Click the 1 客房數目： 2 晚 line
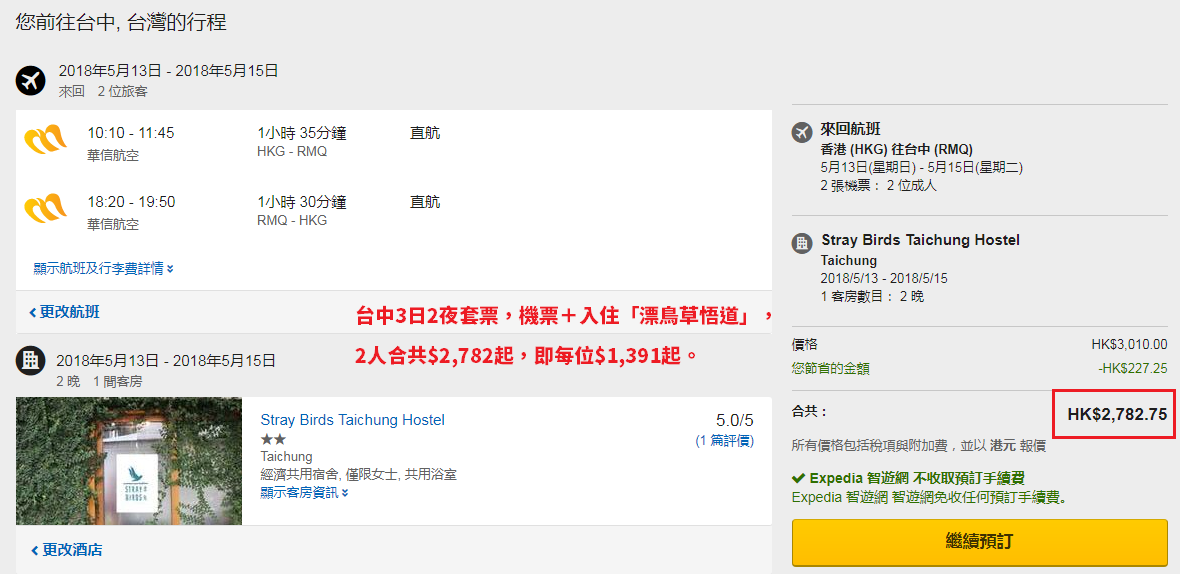1180x574 pixels. 872,296
